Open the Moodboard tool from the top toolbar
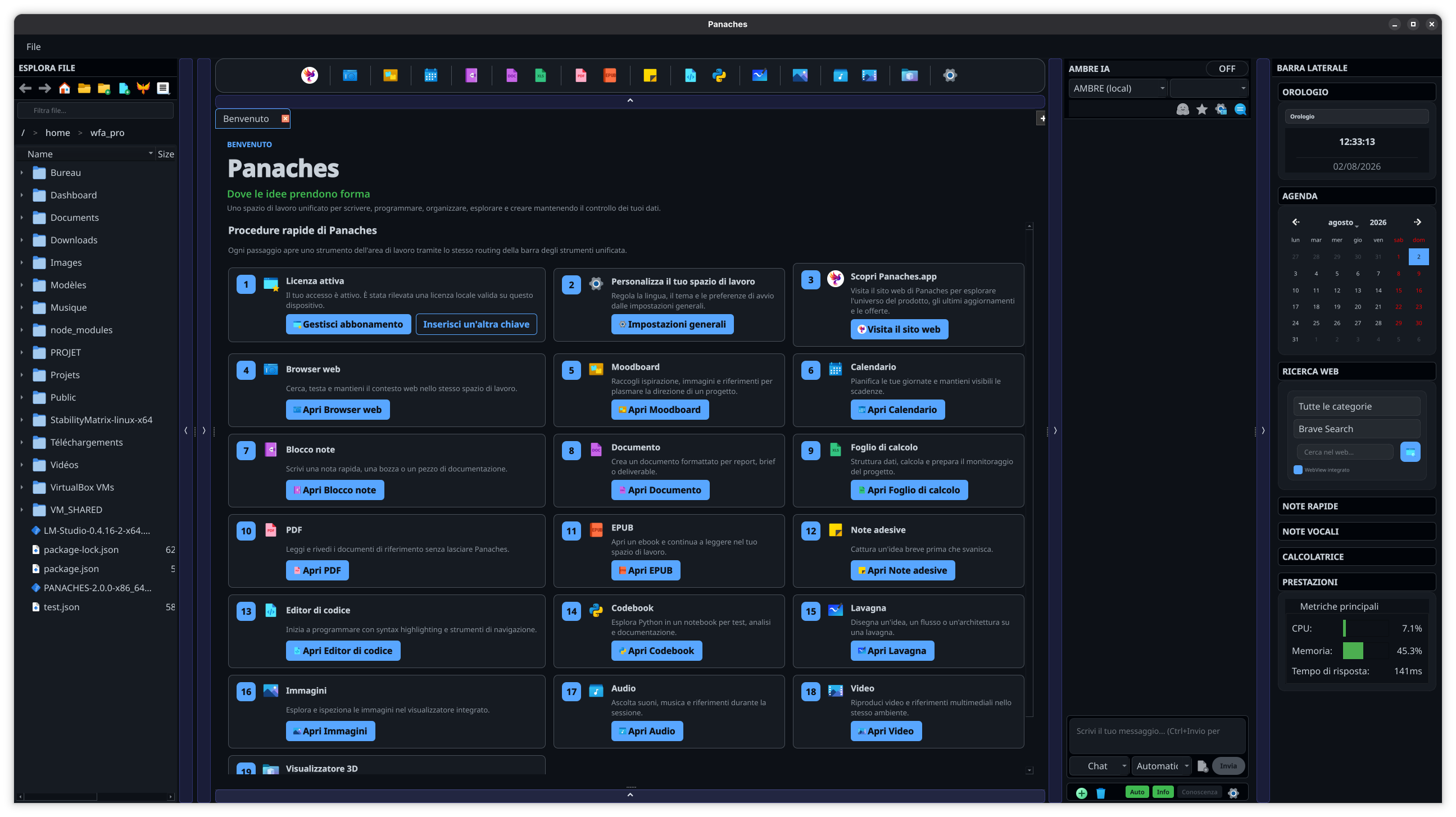 (x=390, y=75)
